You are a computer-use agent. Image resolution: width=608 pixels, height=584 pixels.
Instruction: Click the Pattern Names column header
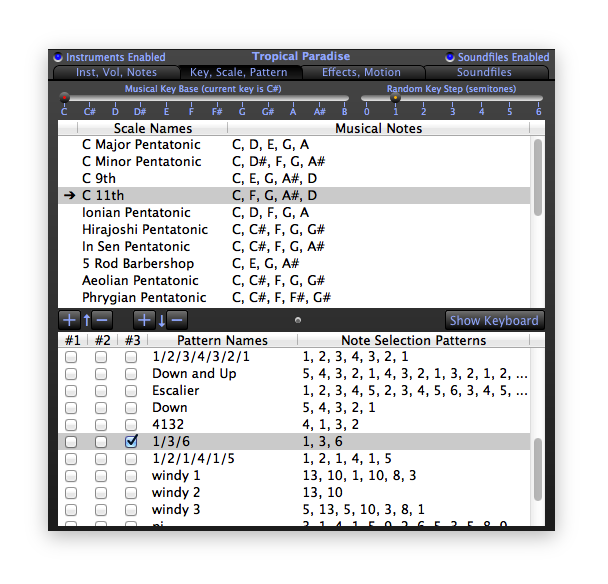[222, 340]
